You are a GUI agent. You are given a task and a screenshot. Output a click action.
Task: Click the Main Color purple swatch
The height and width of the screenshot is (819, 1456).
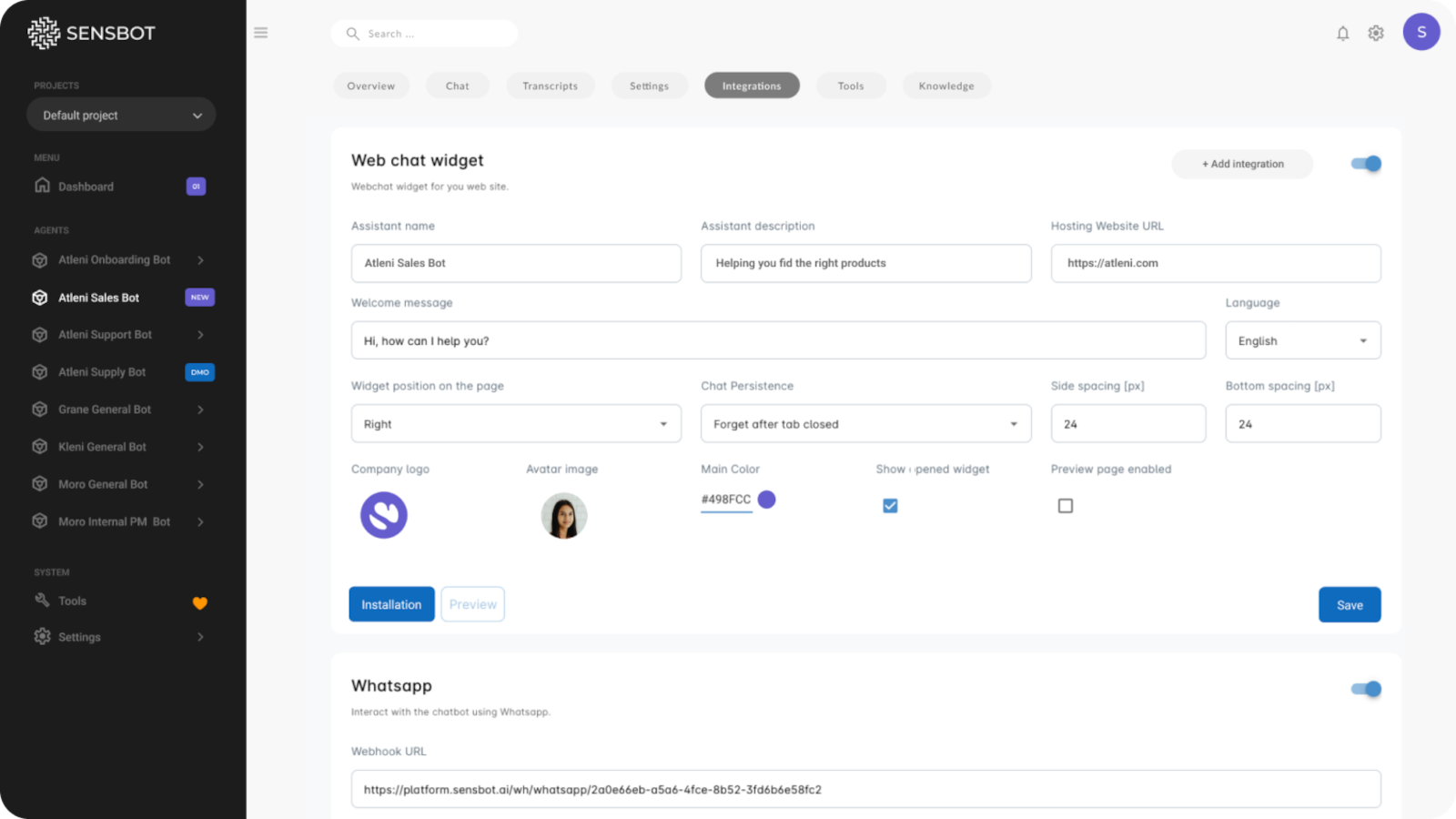[x=767, y=499]
